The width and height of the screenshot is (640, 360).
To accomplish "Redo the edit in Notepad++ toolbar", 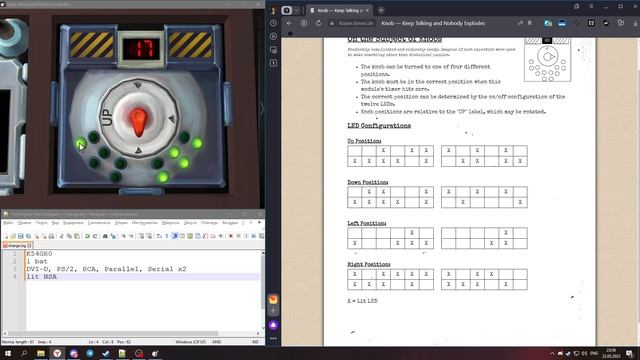I will tap(95, 236).
